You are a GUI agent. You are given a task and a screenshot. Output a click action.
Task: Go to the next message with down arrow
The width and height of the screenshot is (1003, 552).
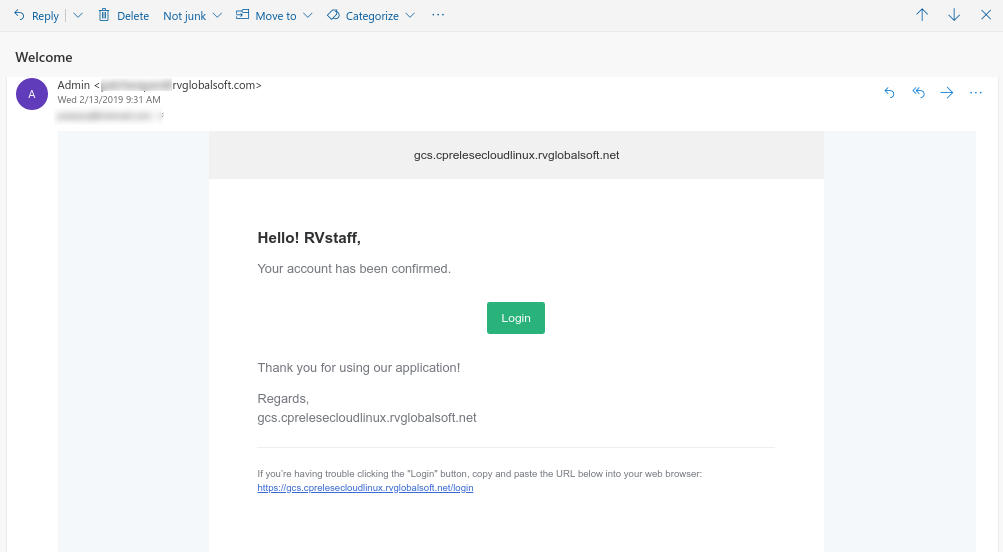954,15
